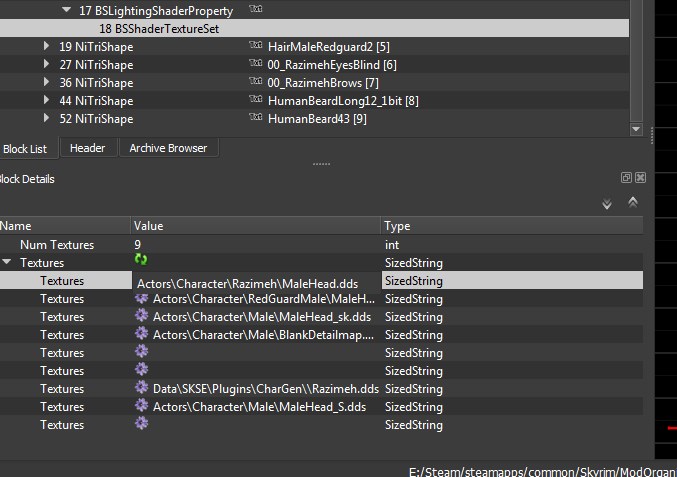Click the Txt icon beside HumanBeardLong12_1bit

coord(256,99)
